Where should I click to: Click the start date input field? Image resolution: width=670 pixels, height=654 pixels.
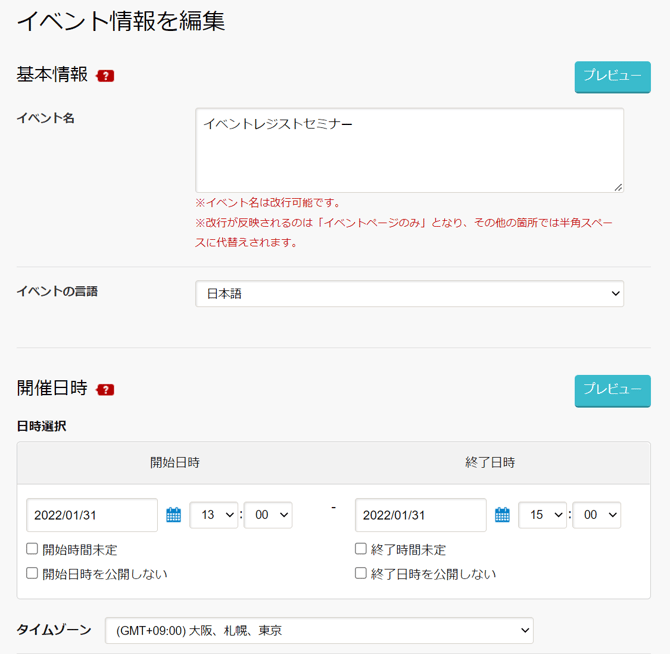coord(92,515)
